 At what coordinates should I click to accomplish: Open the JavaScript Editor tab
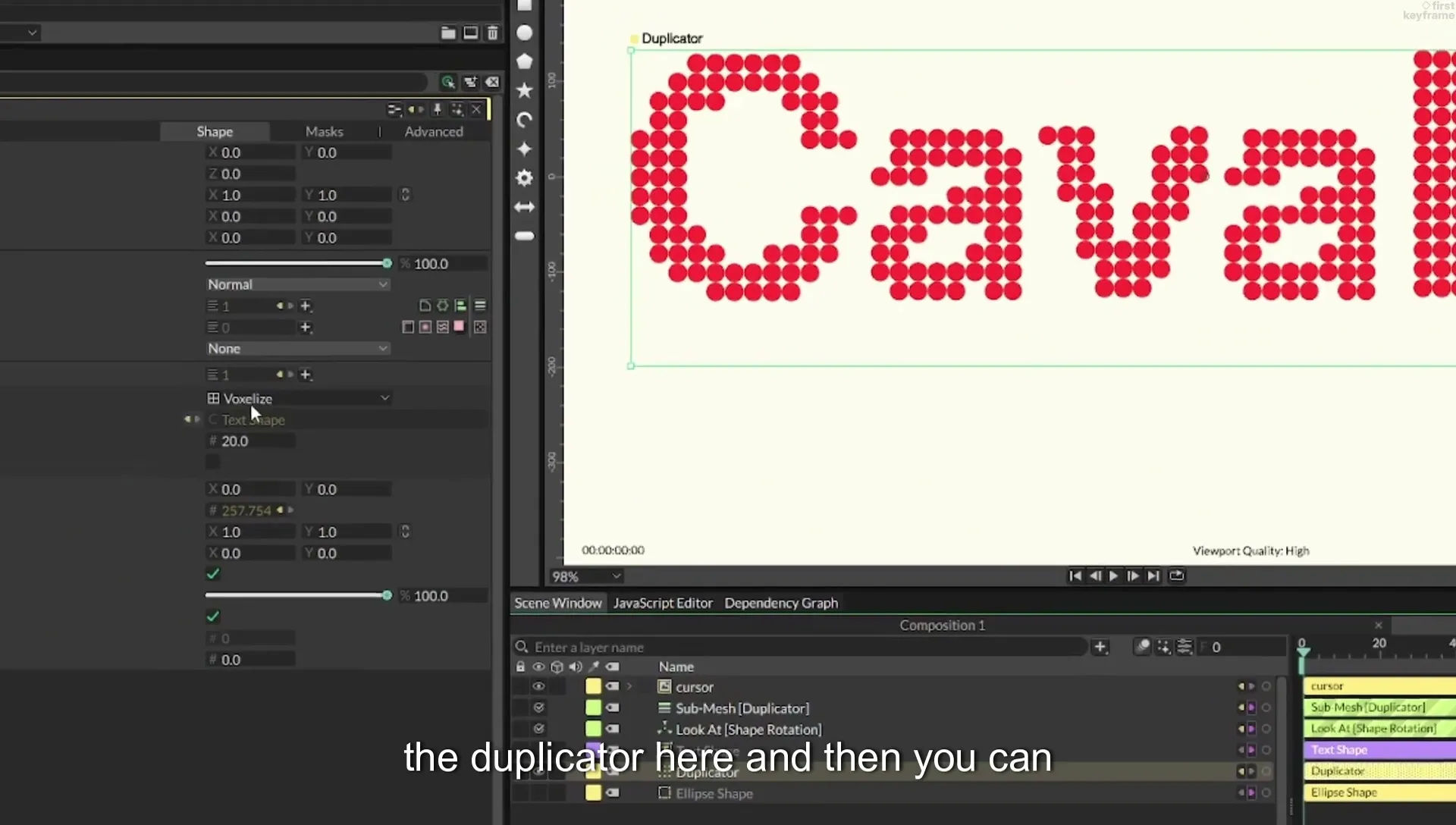(663, 603)
